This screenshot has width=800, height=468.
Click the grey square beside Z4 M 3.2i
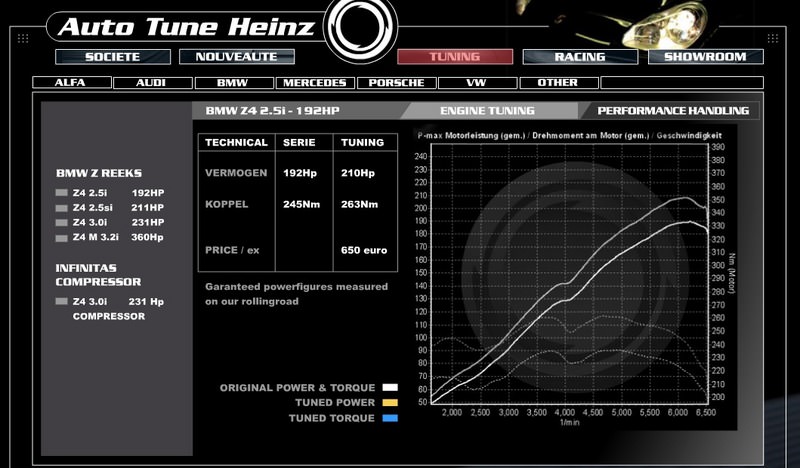point(61,237)
